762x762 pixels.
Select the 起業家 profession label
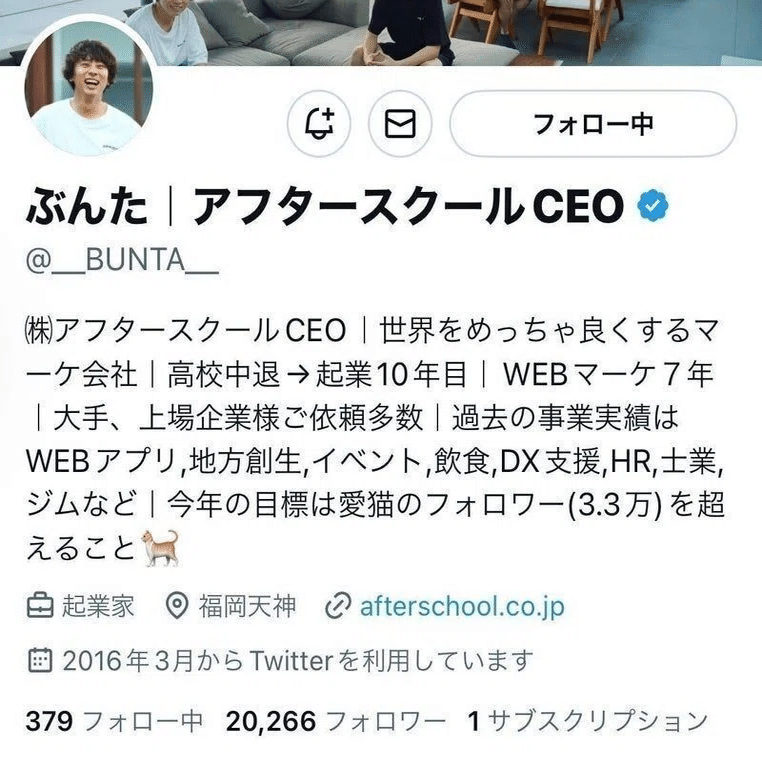click(98, 606)
